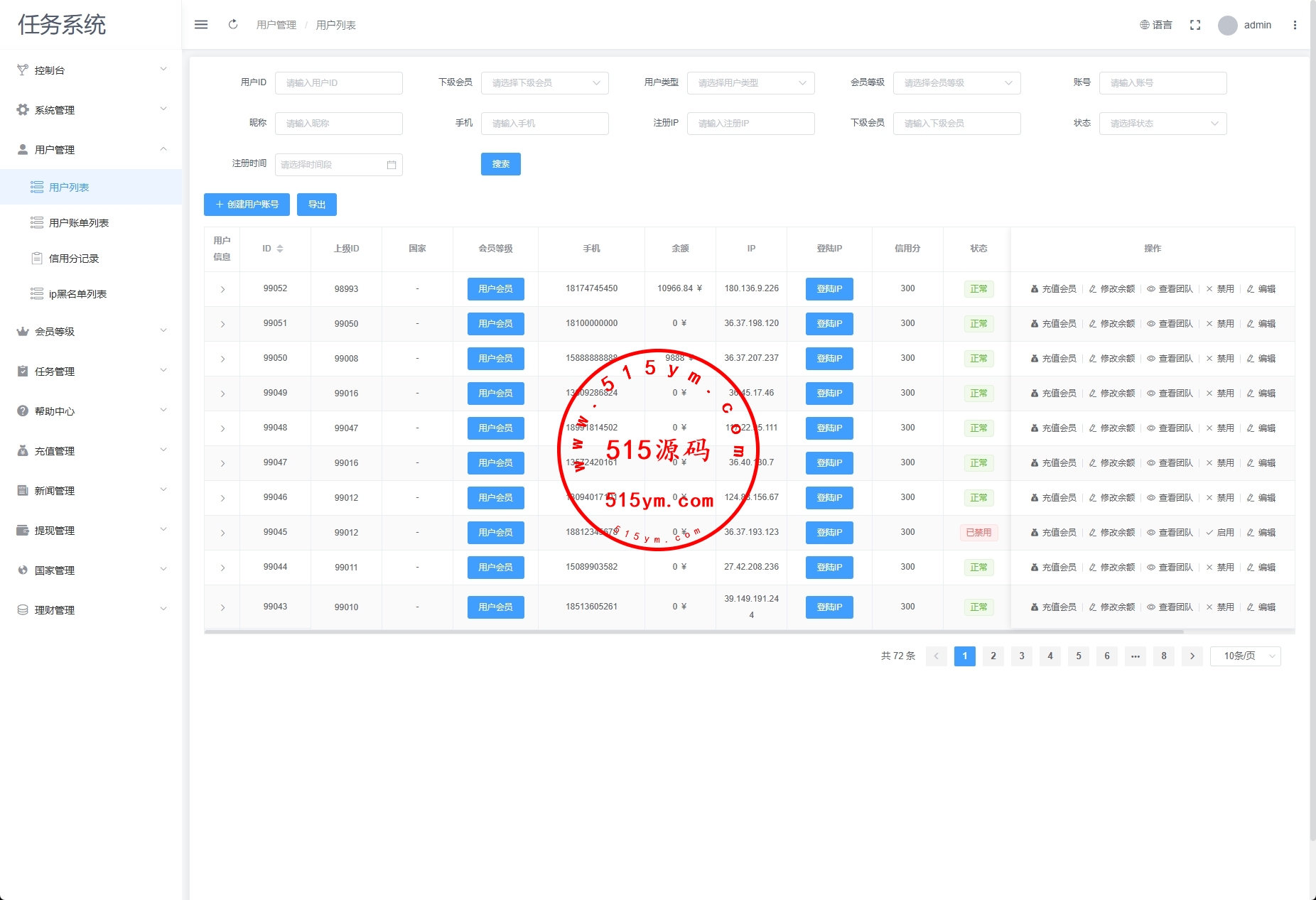Click the 搜索 search button
Viewport: 1316px width, 900px height.
click(500, 164)
